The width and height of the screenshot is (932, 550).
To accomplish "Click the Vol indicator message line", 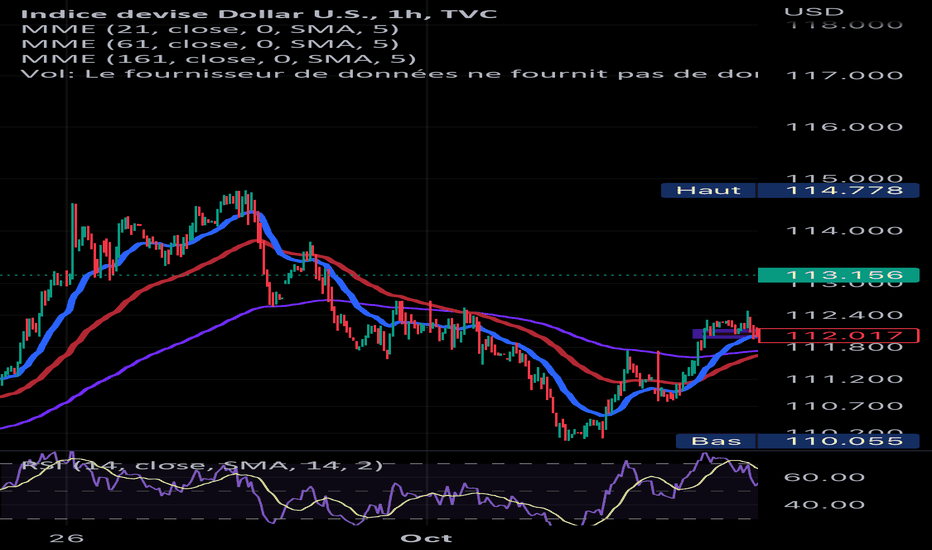I will [389, 74].
